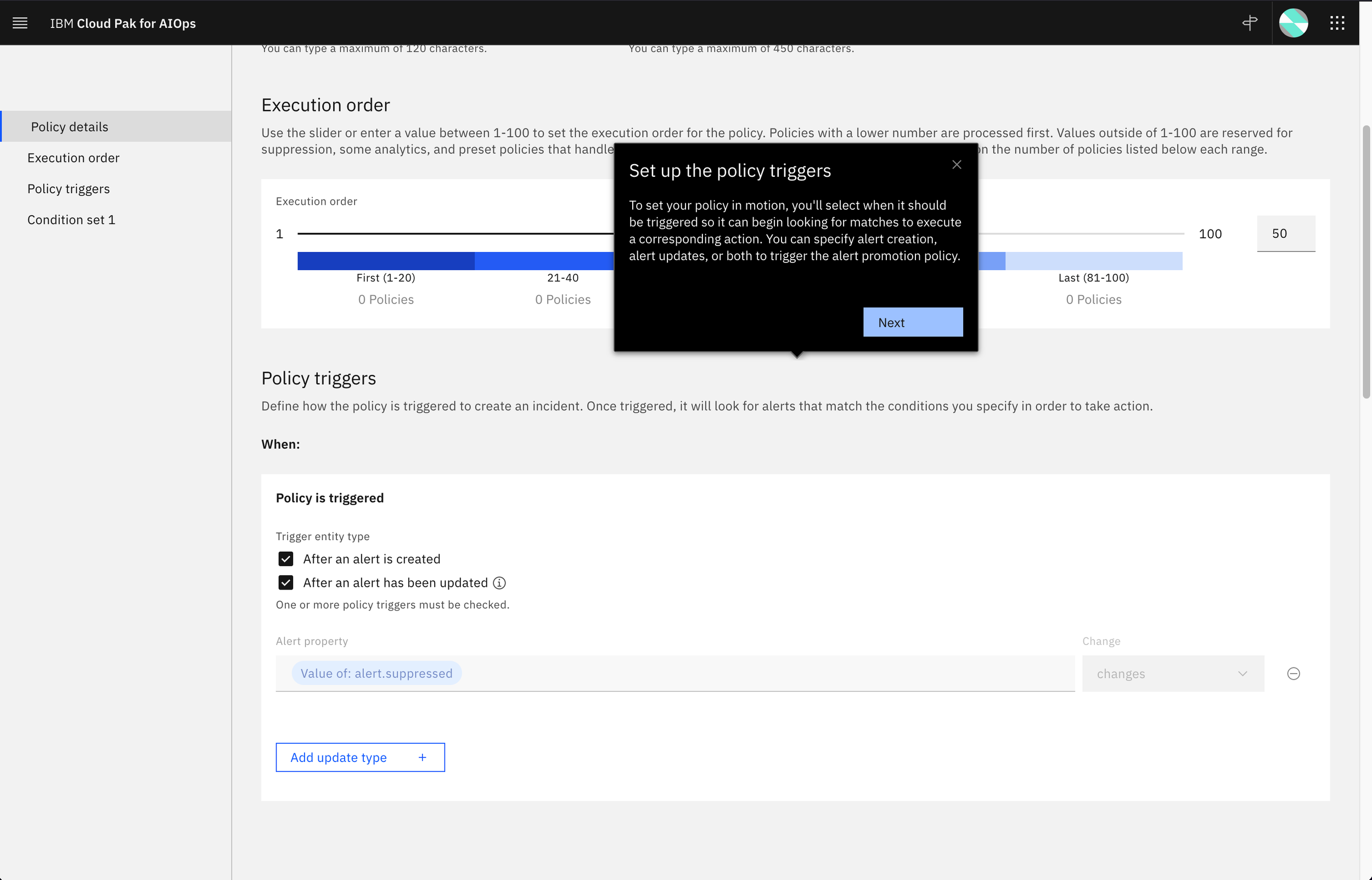The width and height of the screenshot is (1372, 880).
Task: Go to Execution order section
Action: pos(73,158)
